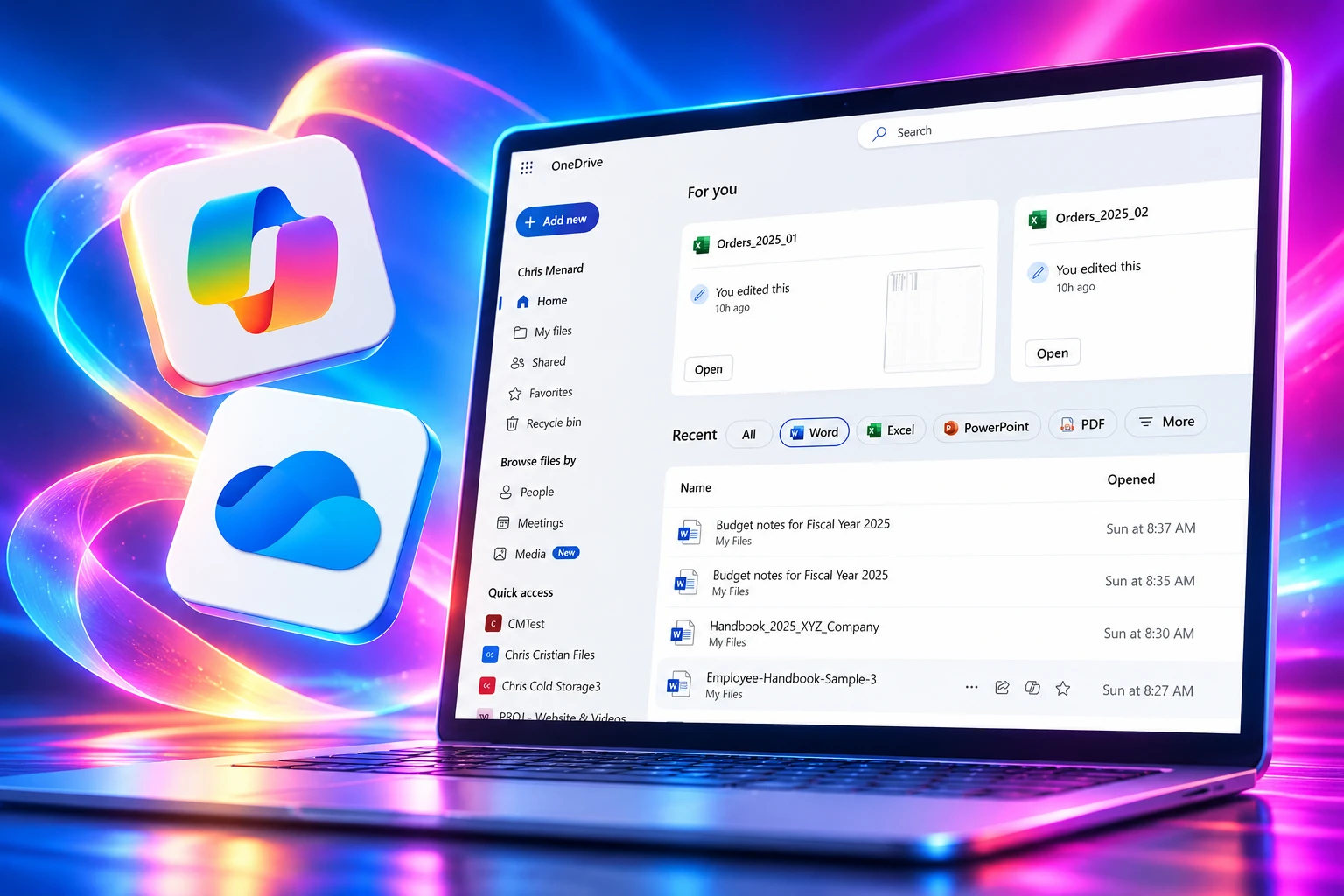
Task: Click into the Search field
Action: point(1059,120)
